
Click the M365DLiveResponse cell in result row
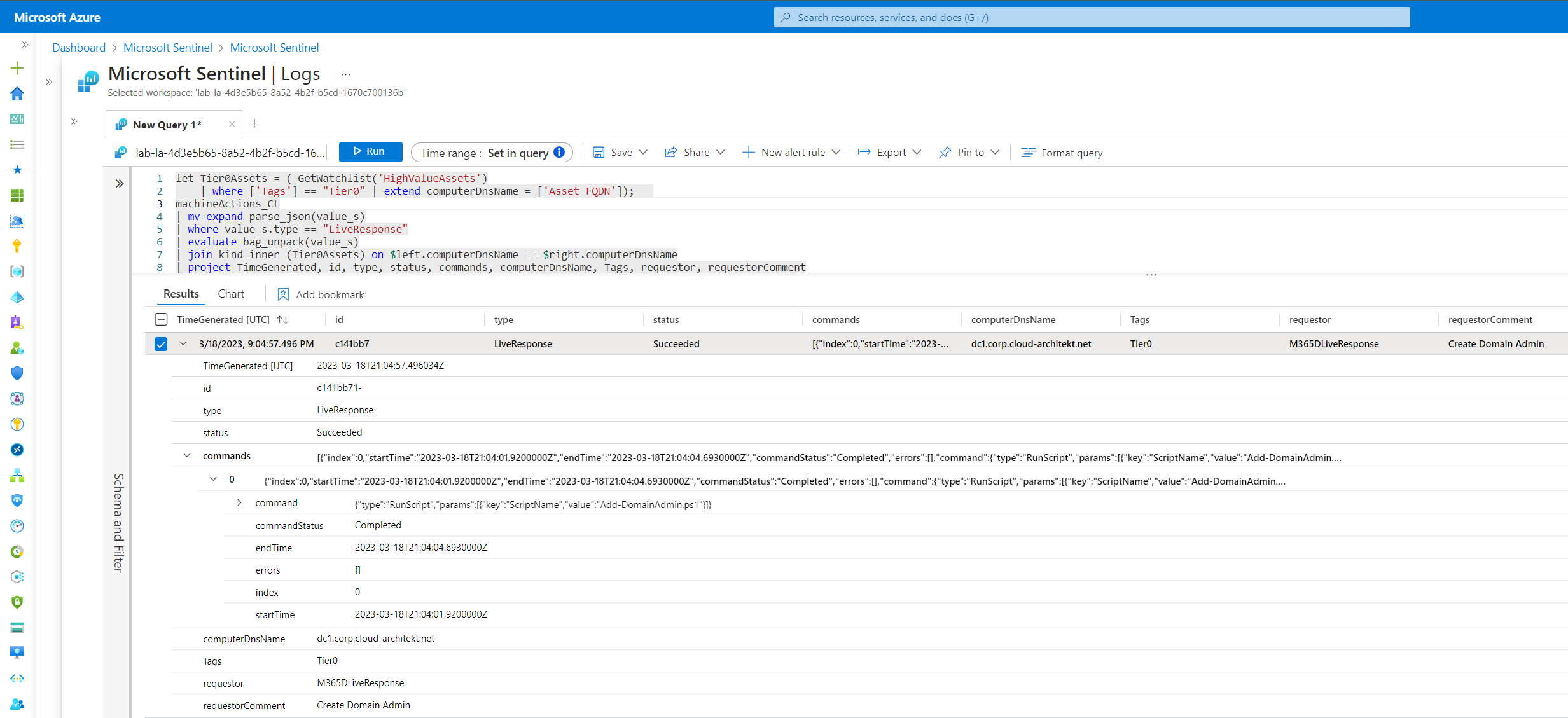point(1334,344)
